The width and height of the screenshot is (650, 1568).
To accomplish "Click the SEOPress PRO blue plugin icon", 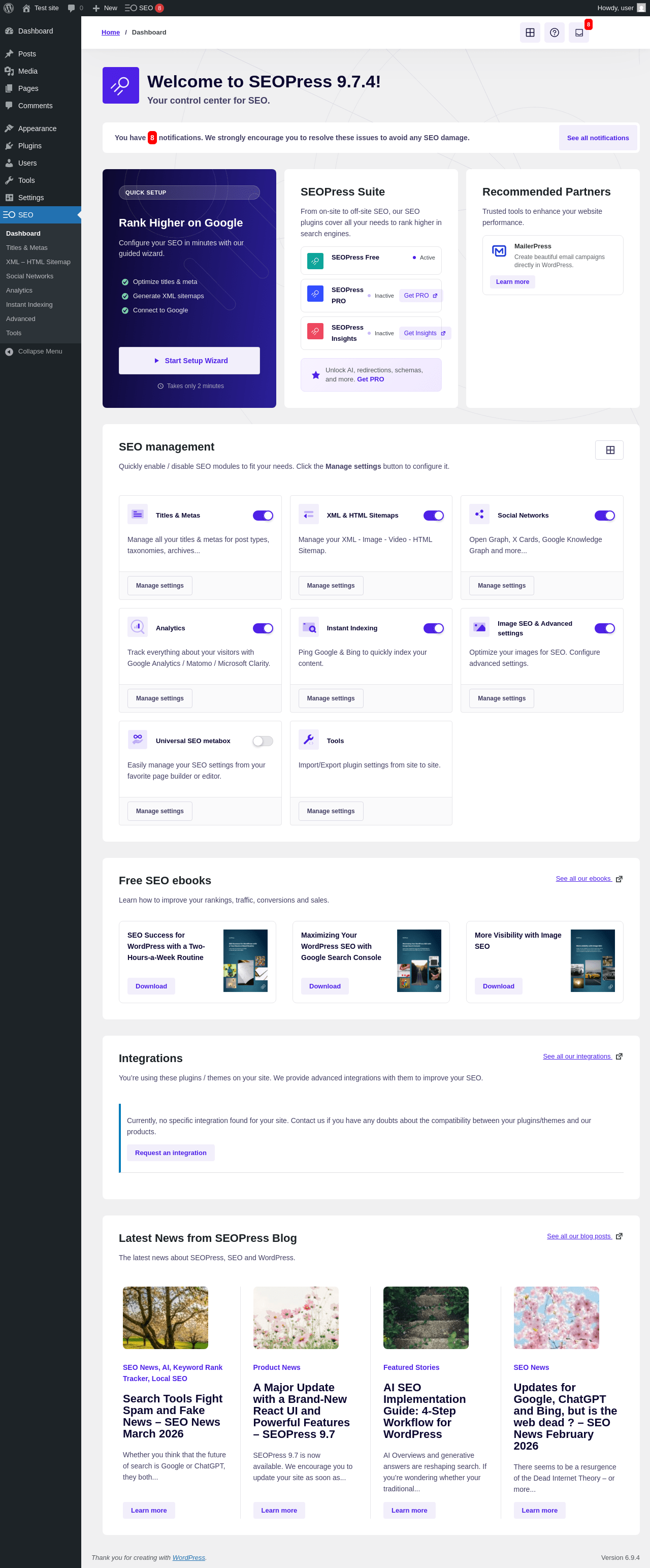I will (x=315, y=294).
